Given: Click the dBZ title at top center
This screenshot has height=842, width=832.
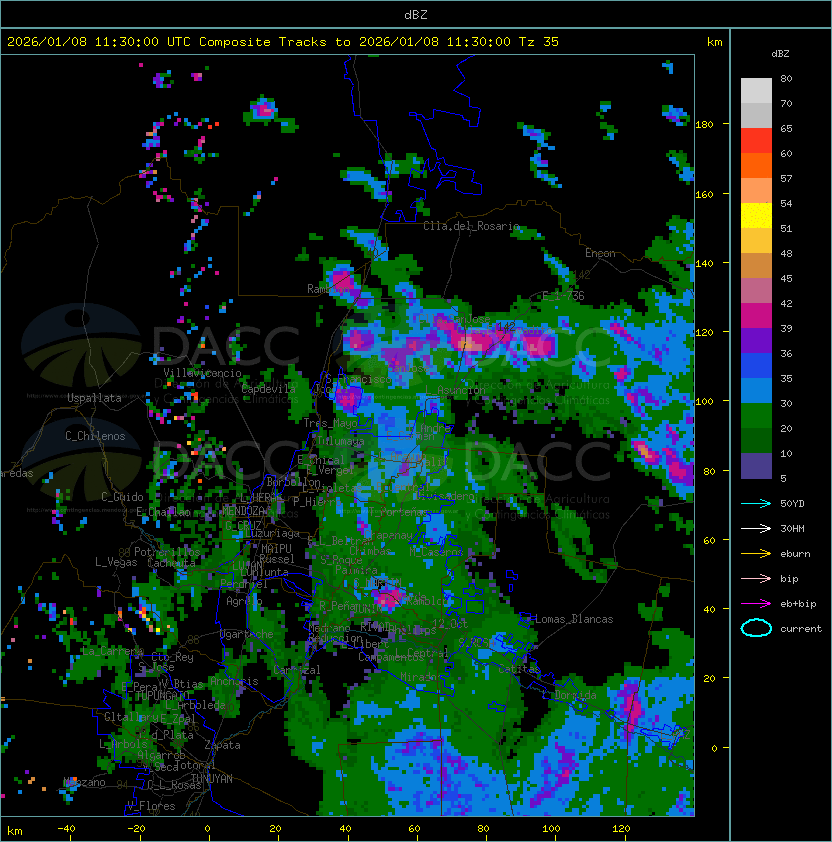Looking at the screenshot, I should click(416, 15).
